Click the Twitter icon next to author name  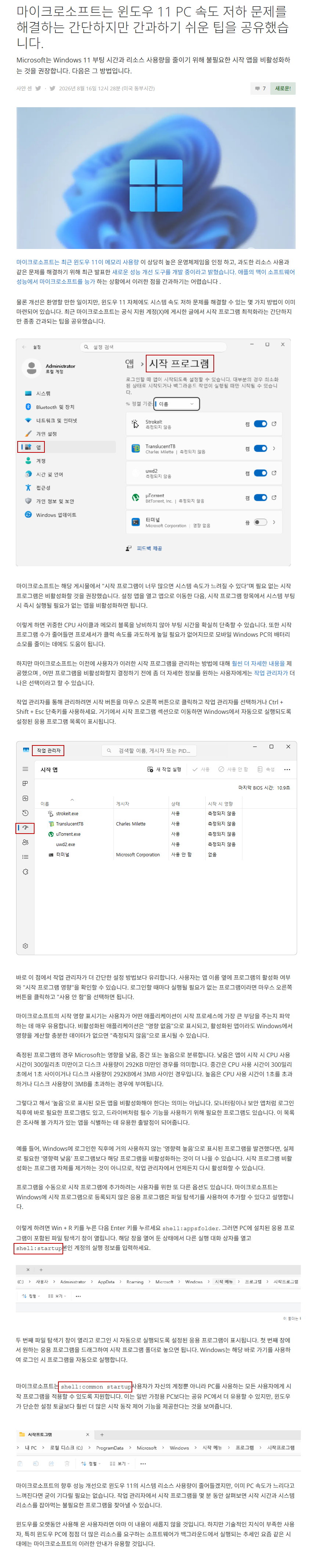click(x=38, y=88)
